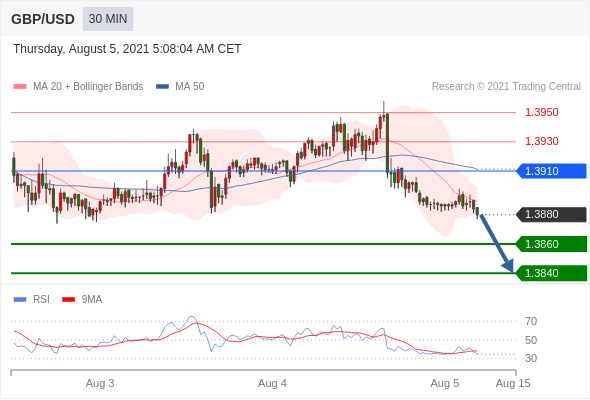The height and width of the screenshot is (400, 590).
Task: Click the 30 MIN timeframe button
Action: (x=108, y=19)
